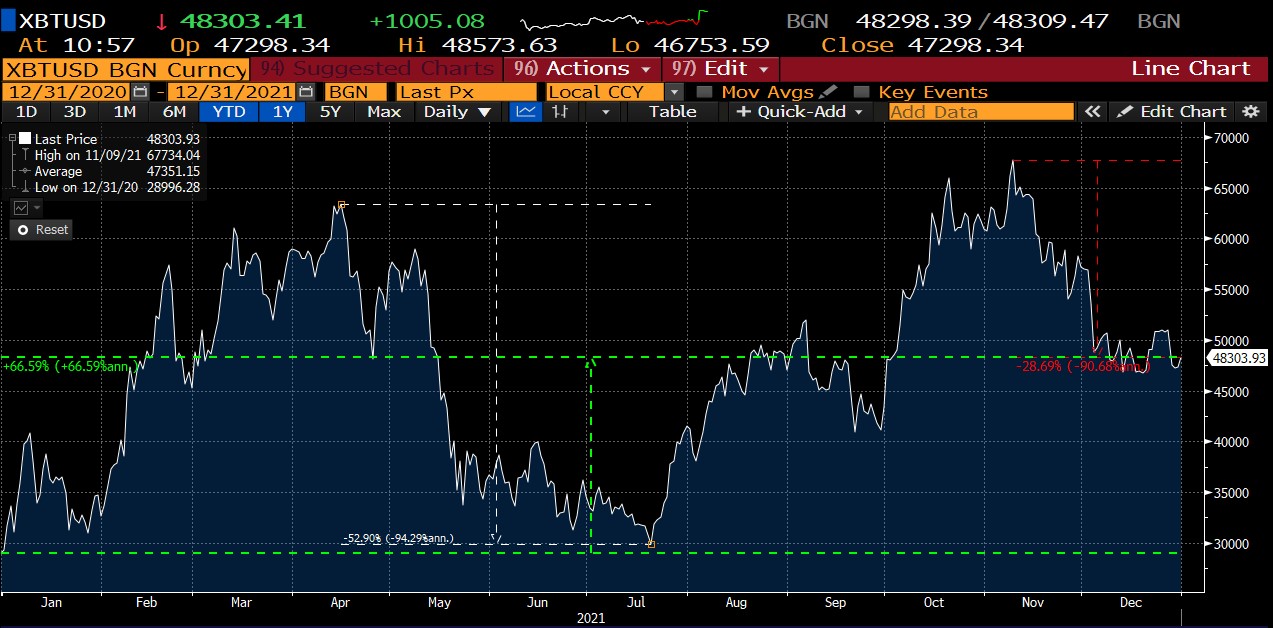Click the BGN pricing source field
Screen dimensions: 1273x628
355,91
